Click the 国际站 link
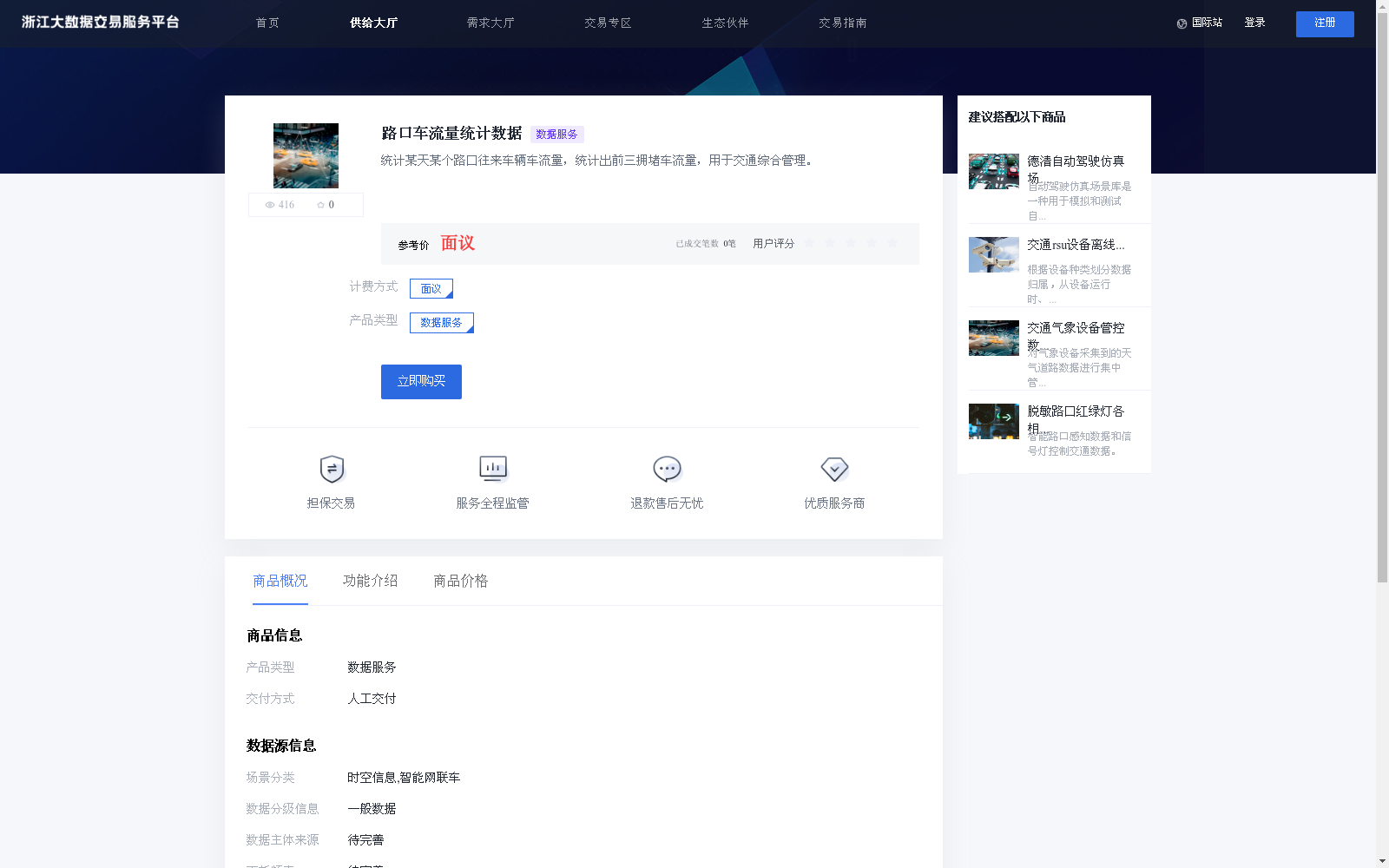Viewport: 1389px width, 868px height. click(x=1207, y=23)
